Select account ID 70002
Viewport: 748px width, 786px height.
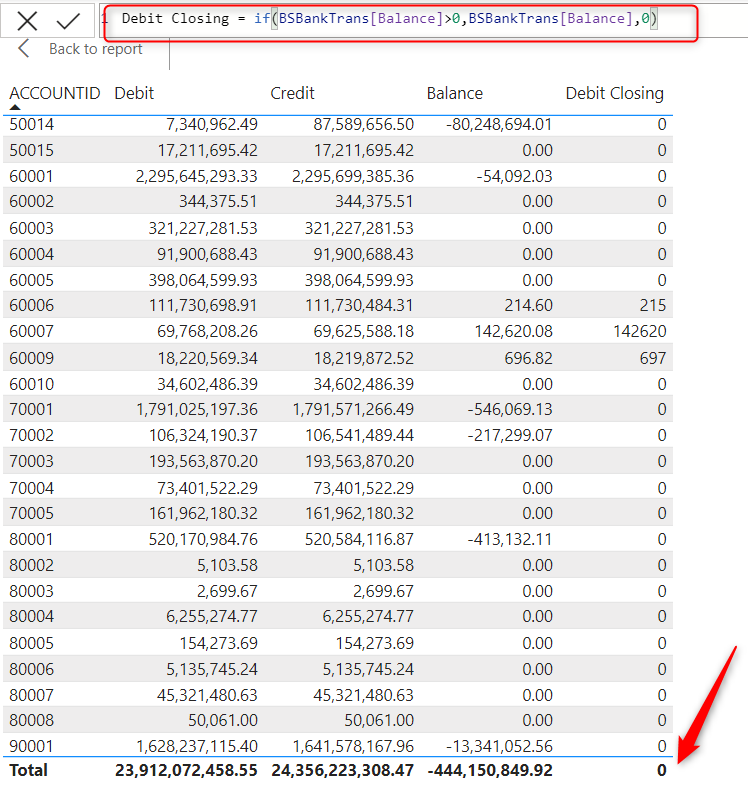point(32,435)
